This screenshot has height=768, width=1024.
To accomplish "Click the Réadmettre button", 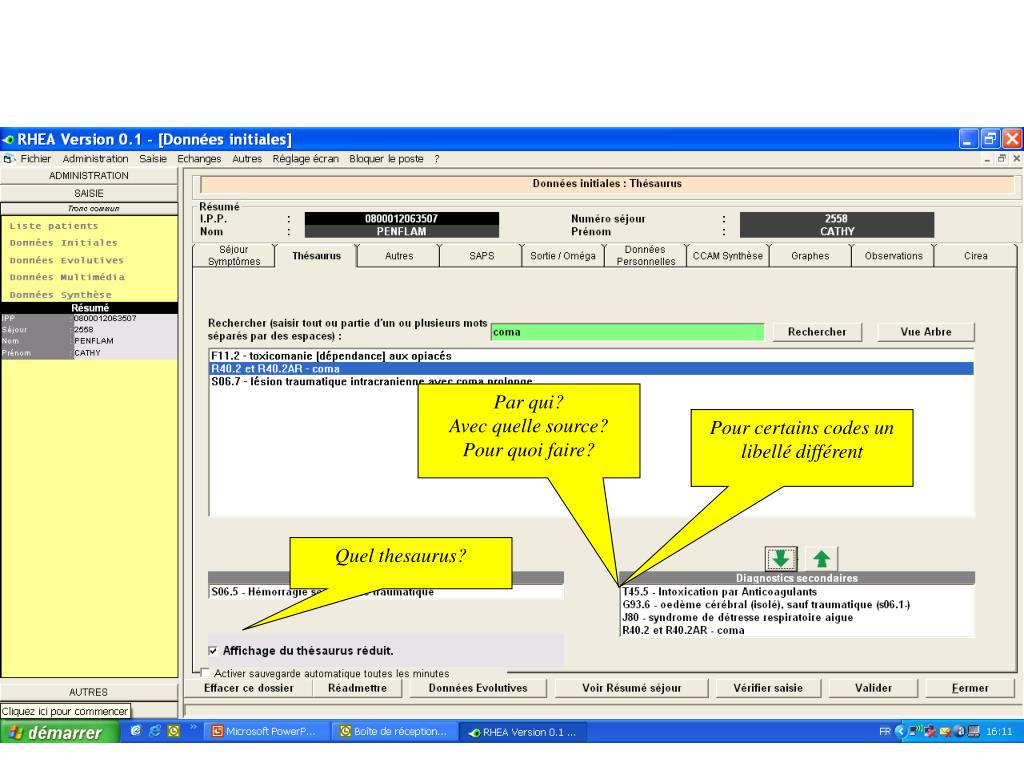I will coord(357,688).
